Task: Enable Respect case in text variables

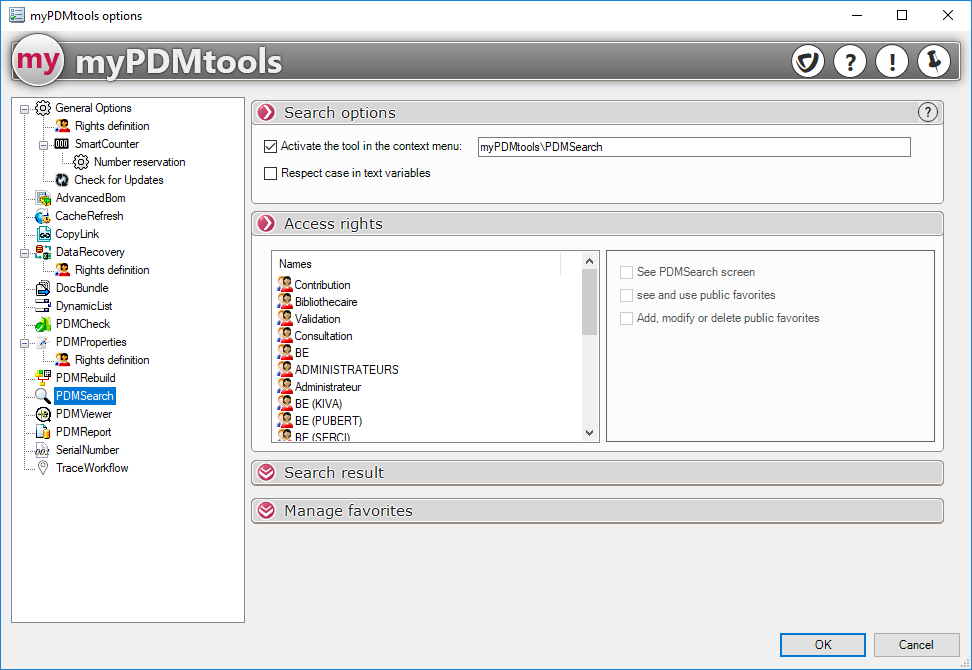Action: [270, 173]
